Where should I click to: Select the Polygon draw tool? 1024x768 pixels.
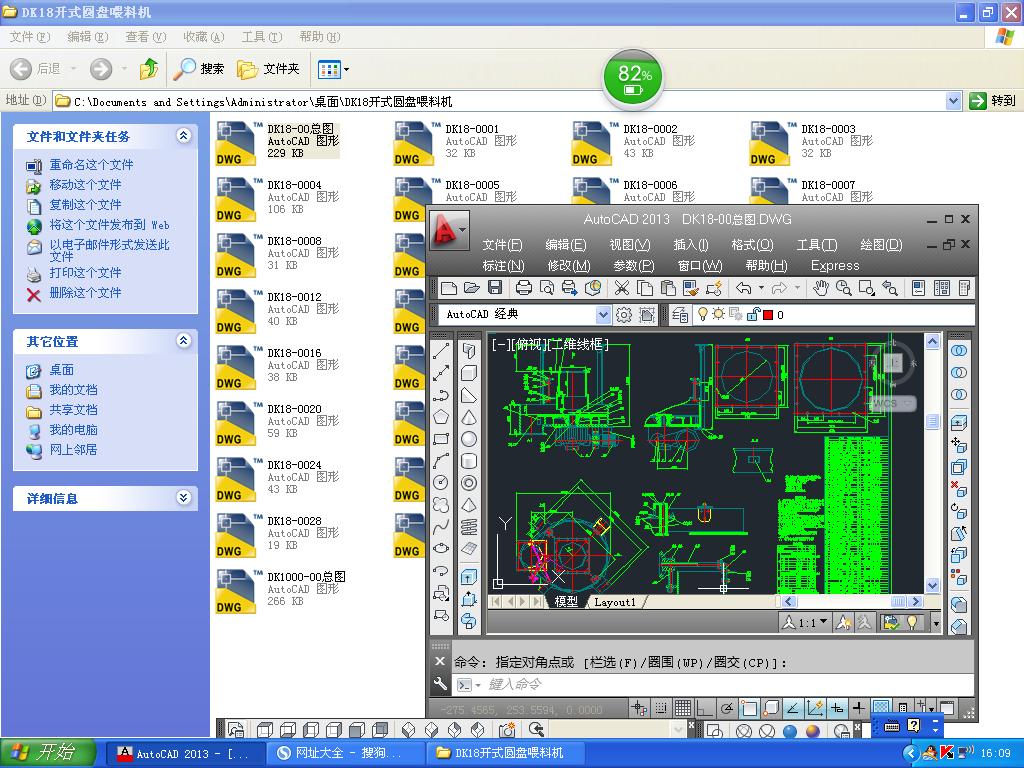[x=441, y=417]
